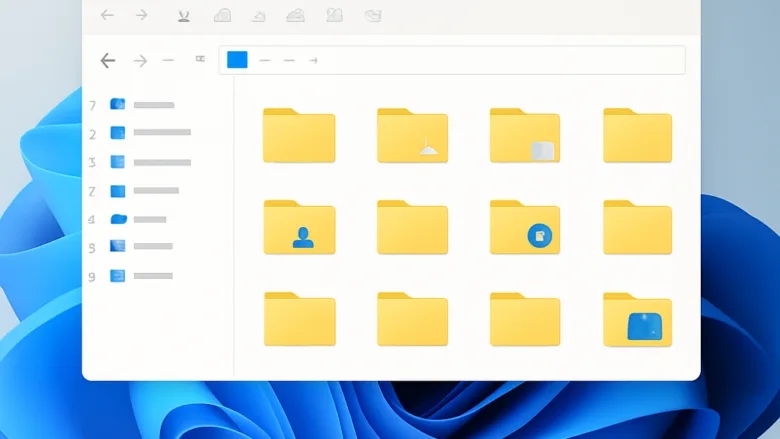Open the folder with the person silhouette
This screenshot has width=780, height=439.
pyautogui.click(x=299, y=227)
